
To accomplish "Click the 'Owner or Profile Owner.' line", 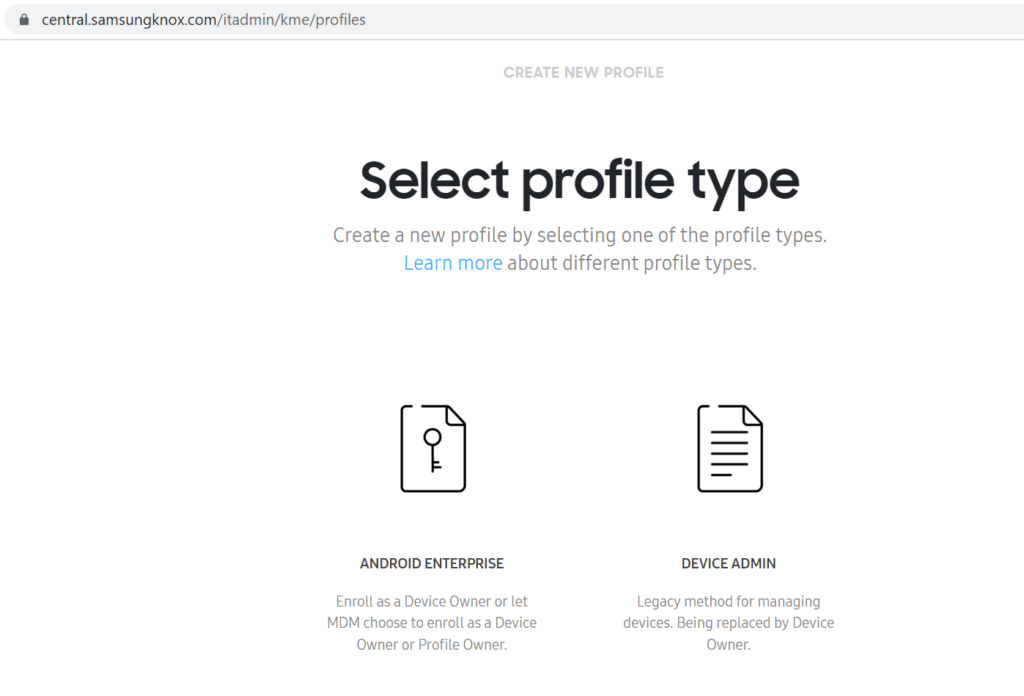I will click(432, 644).
